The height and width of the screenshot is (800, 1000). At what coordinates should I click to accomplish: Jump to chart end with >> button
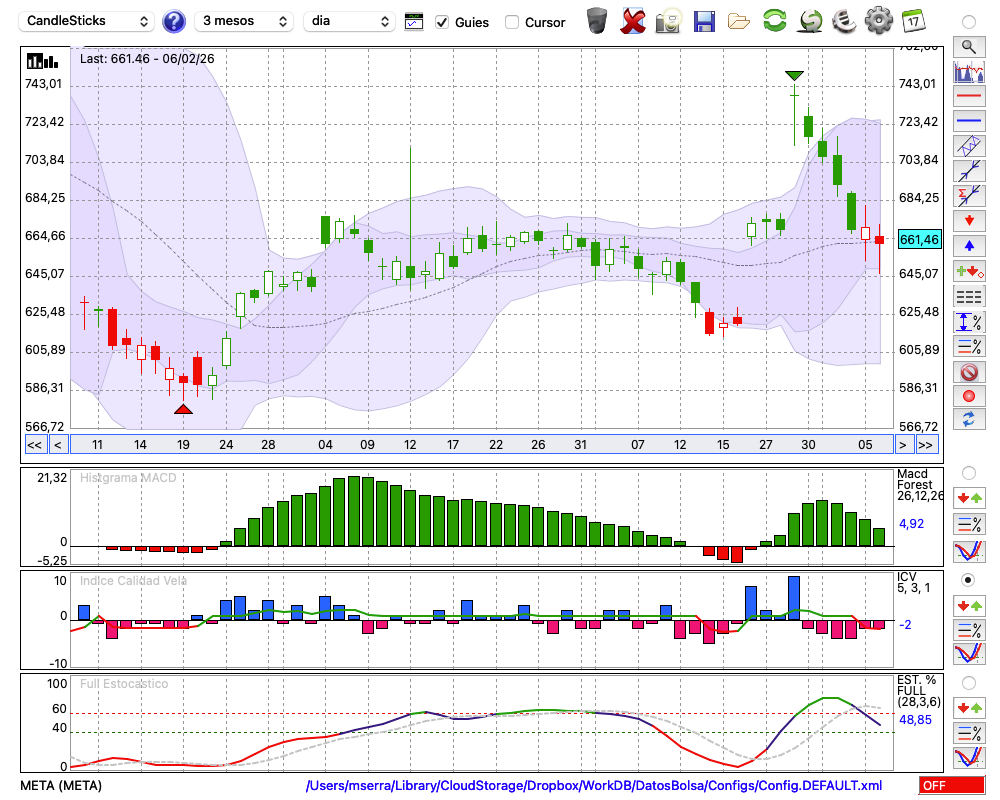tap(927, 445)
